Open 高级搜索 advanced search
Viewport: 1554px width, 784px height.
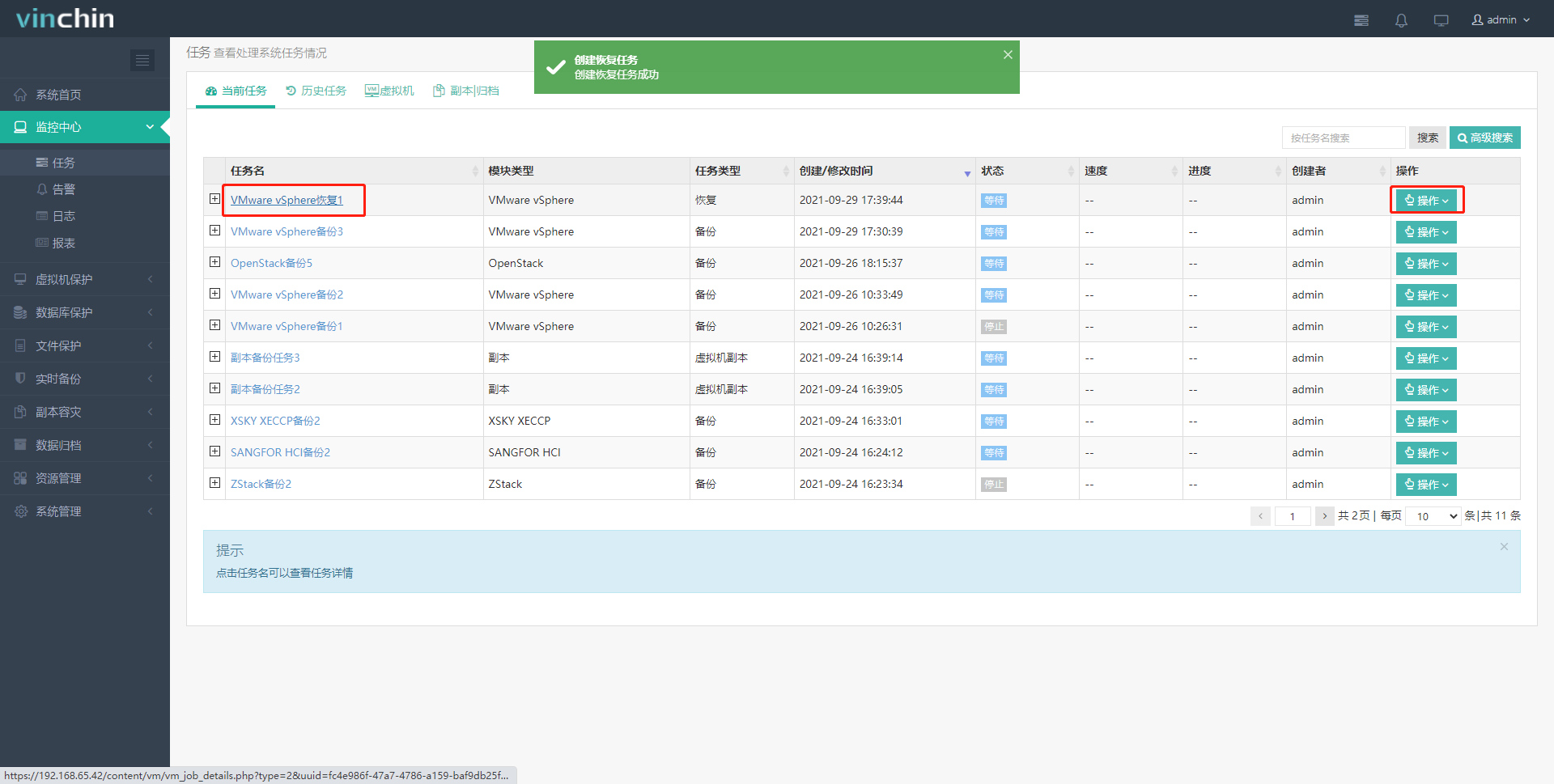(1485, 138)
